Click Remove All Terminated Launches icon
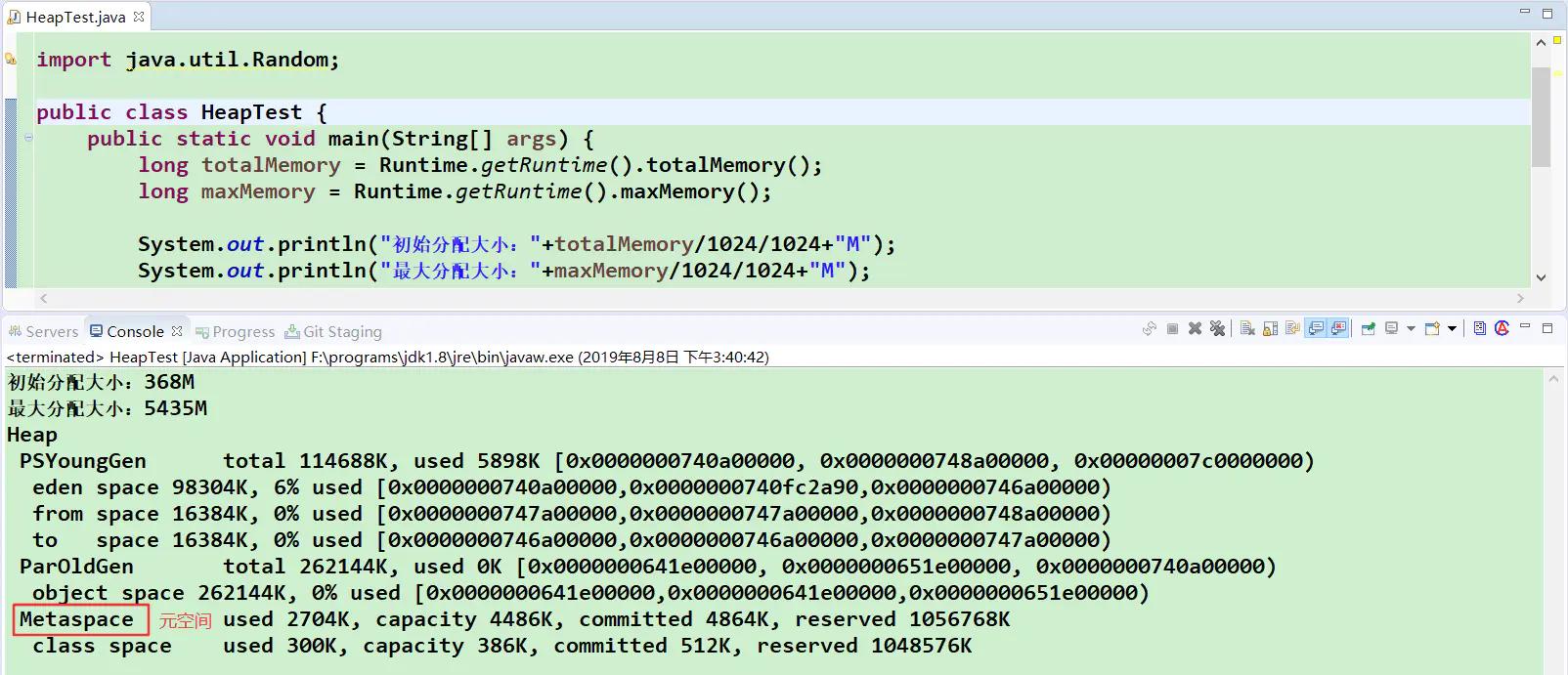1568x675 pixels. click(x=1217, y=329)
